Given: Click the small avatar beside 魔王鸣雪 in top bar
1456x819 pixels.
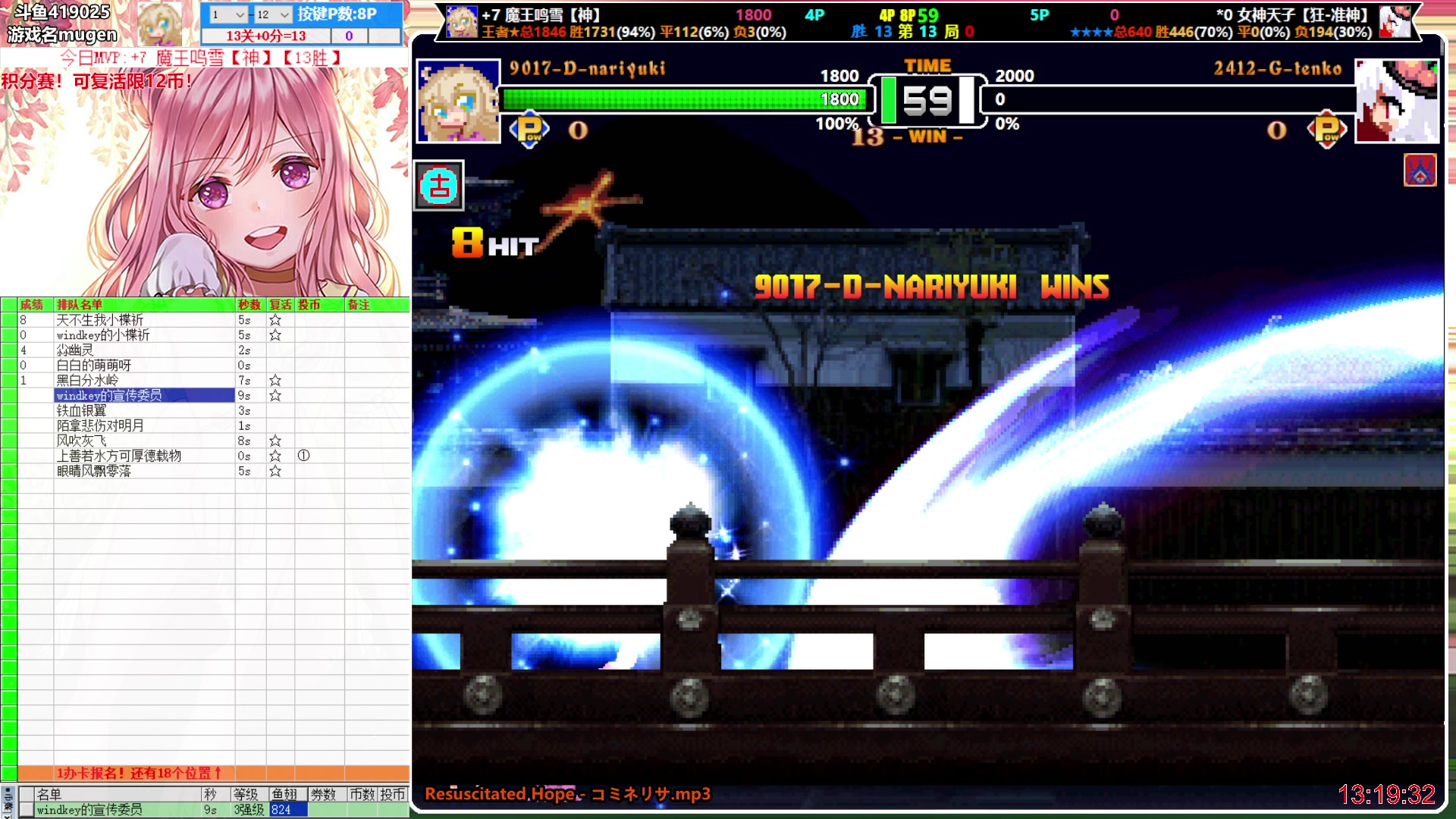Looking at the screenshot, I should [x=461, y=21].
